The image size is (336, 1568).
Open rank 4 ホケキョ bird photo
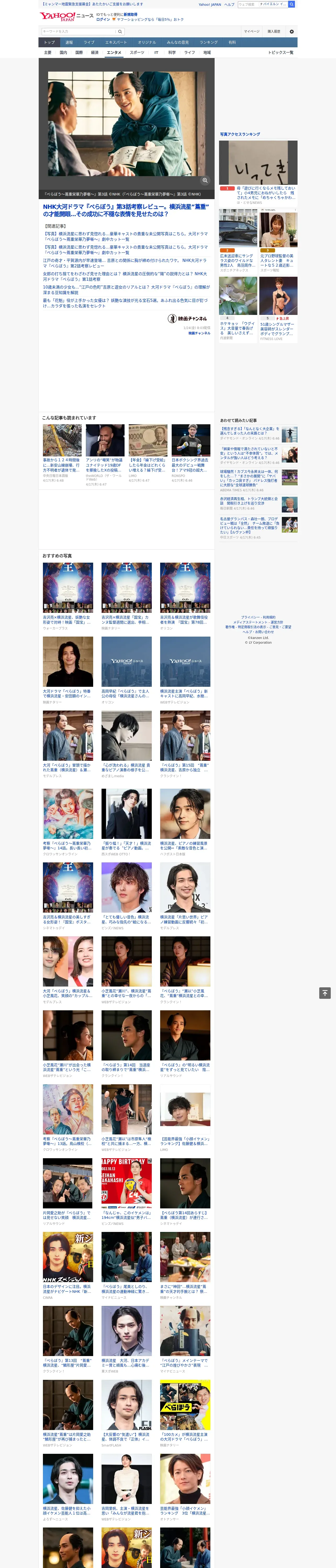[238, 296]
